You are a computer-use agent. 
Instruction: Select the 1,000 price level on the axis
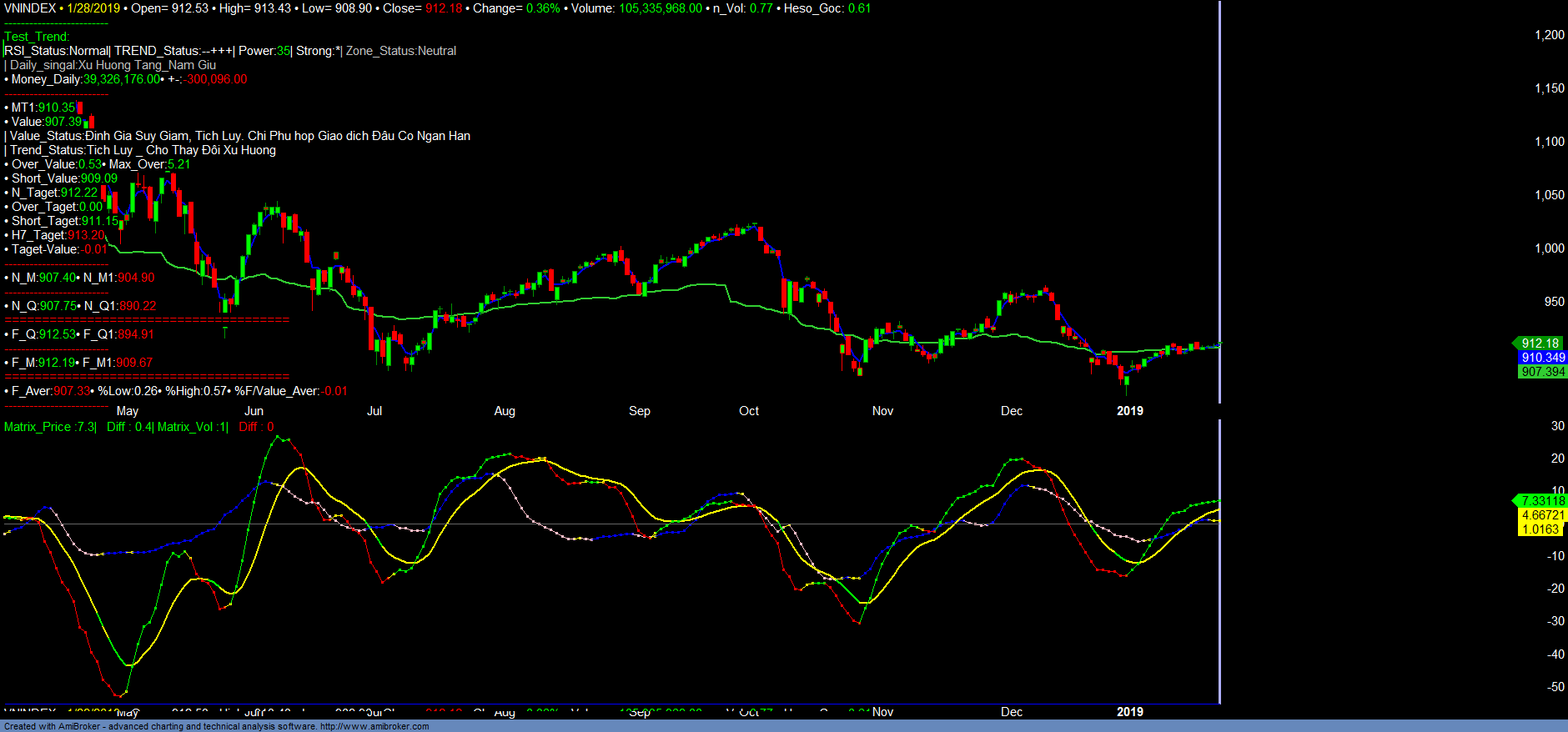pyautogui.click(x=1550, y=248)
